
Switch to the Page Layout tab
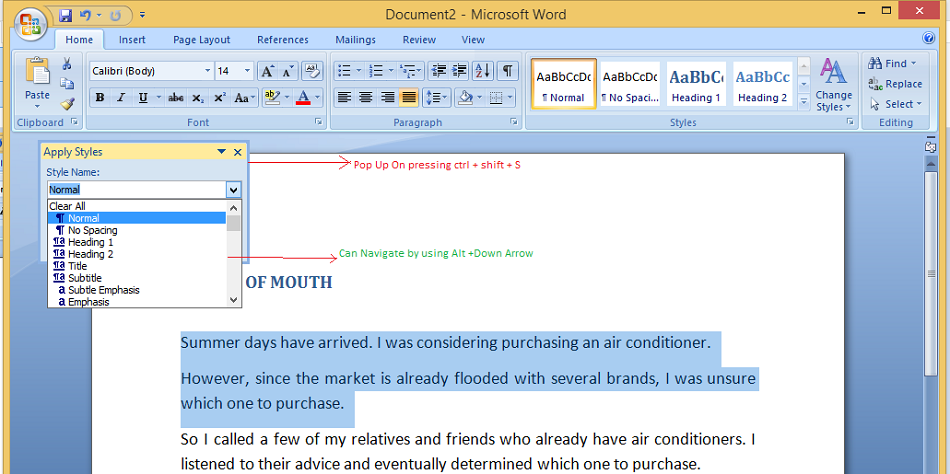[201, 40]
